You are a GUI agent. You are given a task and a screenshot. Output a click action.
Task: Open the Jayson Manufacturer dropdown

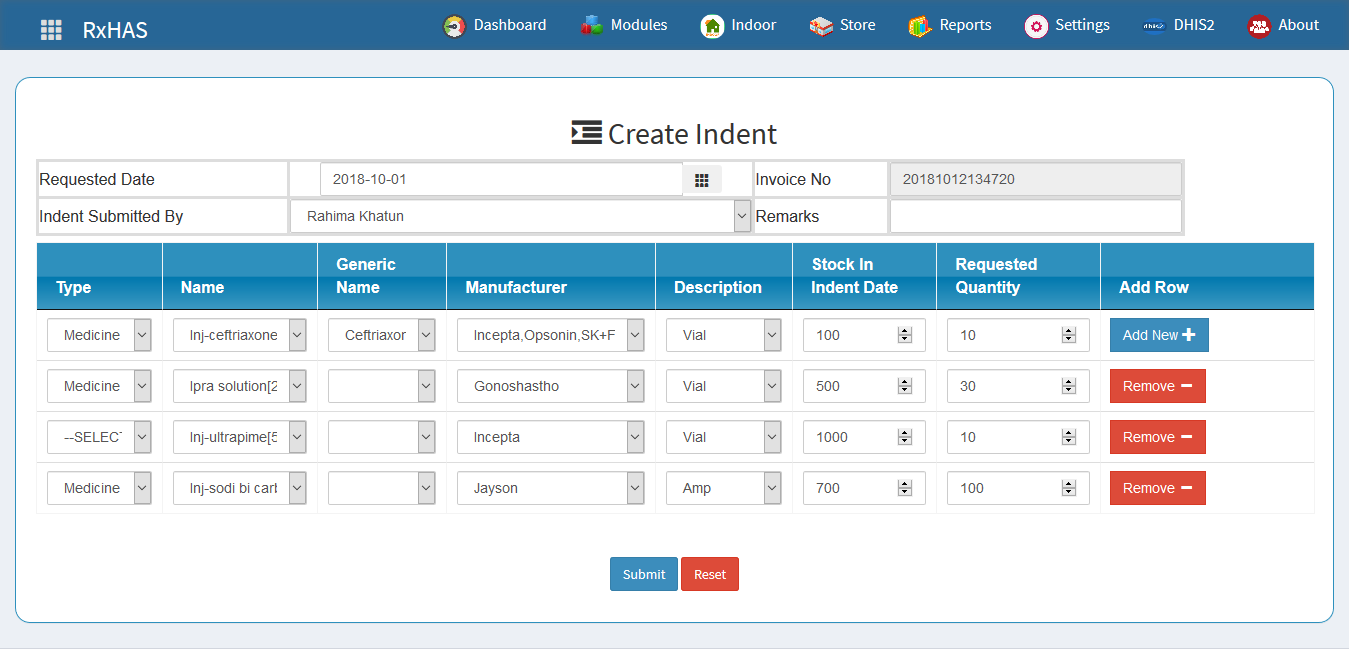coord(551,488)
